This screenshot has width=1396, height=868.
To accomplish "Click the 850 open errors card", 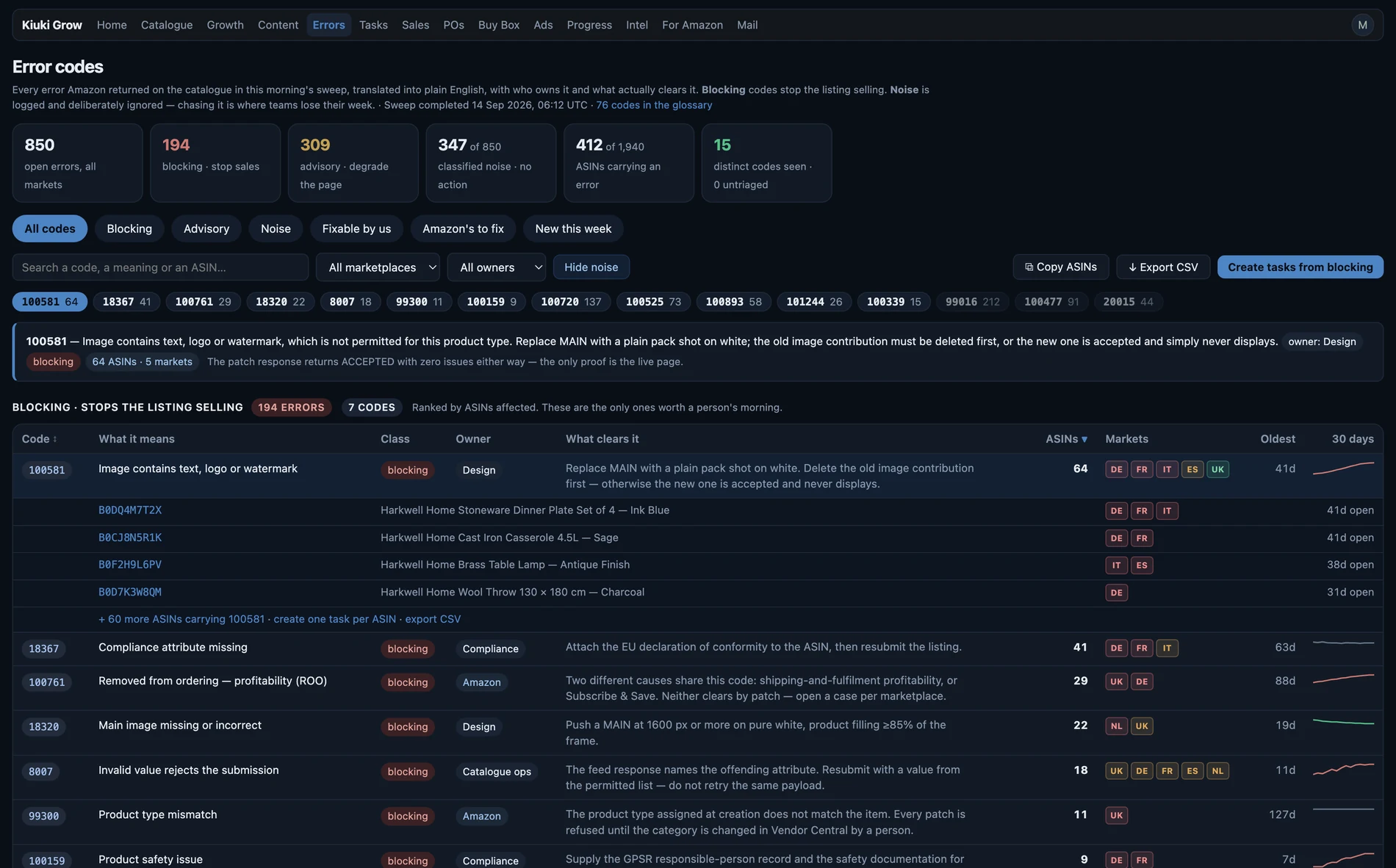I will click(77, 162).
